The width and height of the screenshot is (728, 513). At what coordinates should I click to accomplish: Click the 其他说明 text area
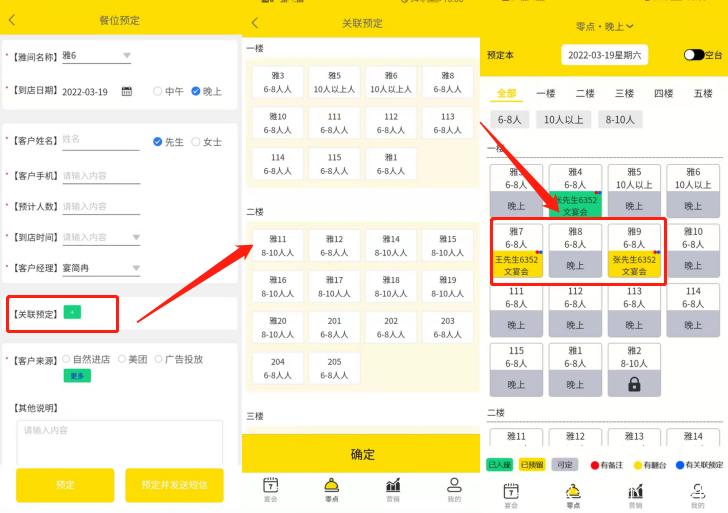(x=119, y=443)
